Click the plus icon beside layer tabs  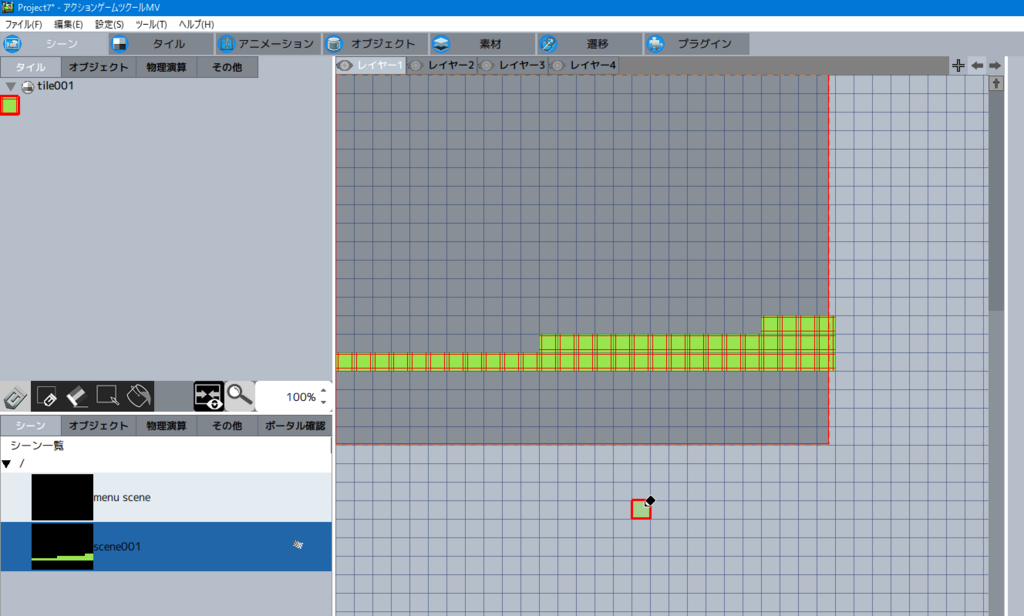(x=958, y=65)
